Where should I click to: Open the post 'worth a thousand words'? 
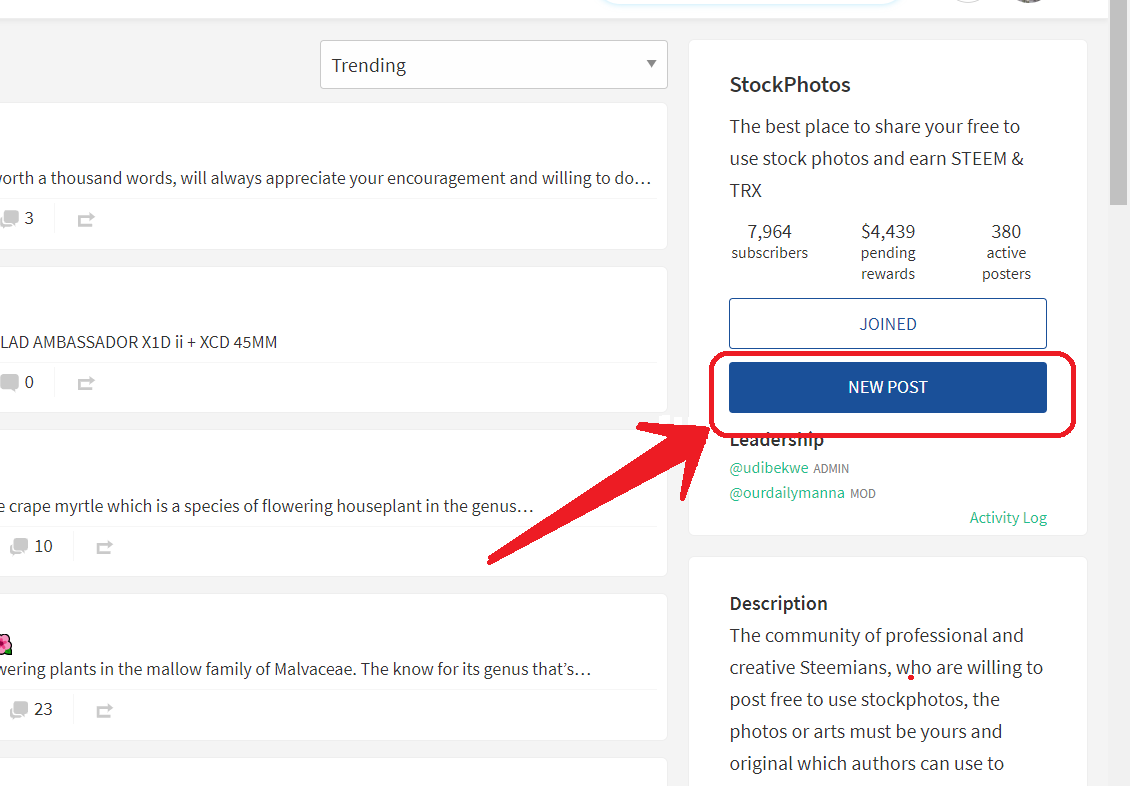[x=326, y=178]
